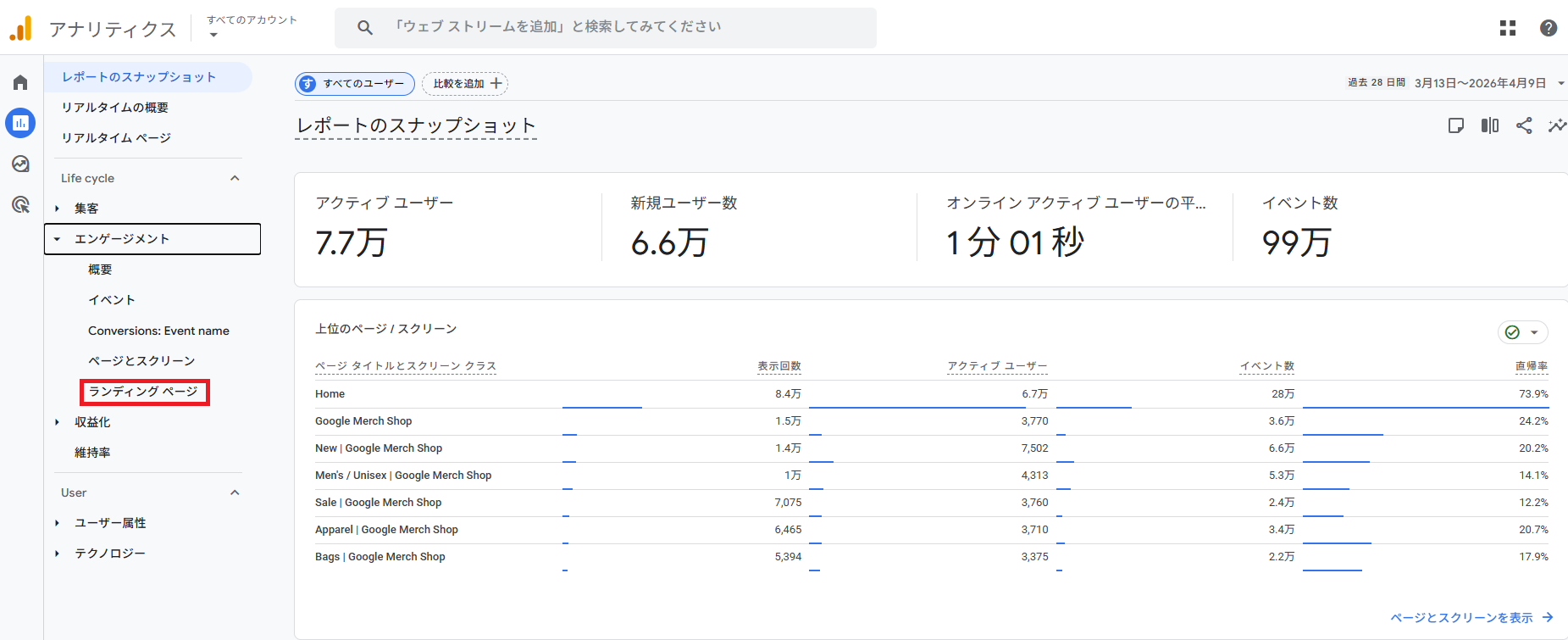Expand the 集客 tree item
The height and width of the screenshot is (640, 1568).
57,209
